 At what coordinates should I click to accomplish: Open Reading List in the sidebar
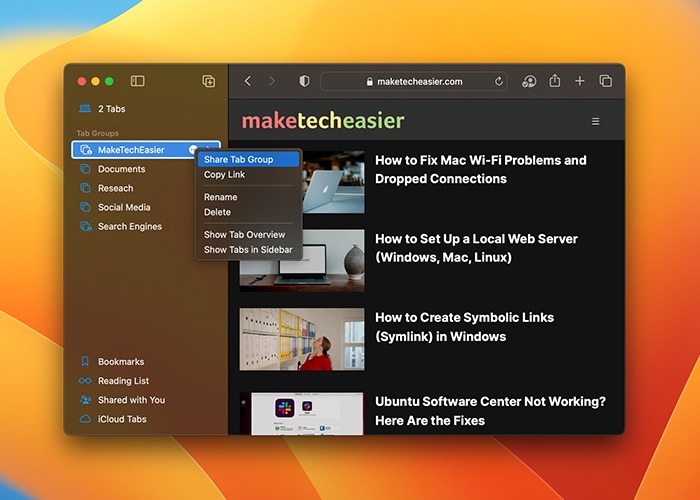click(x=146, y=381)
